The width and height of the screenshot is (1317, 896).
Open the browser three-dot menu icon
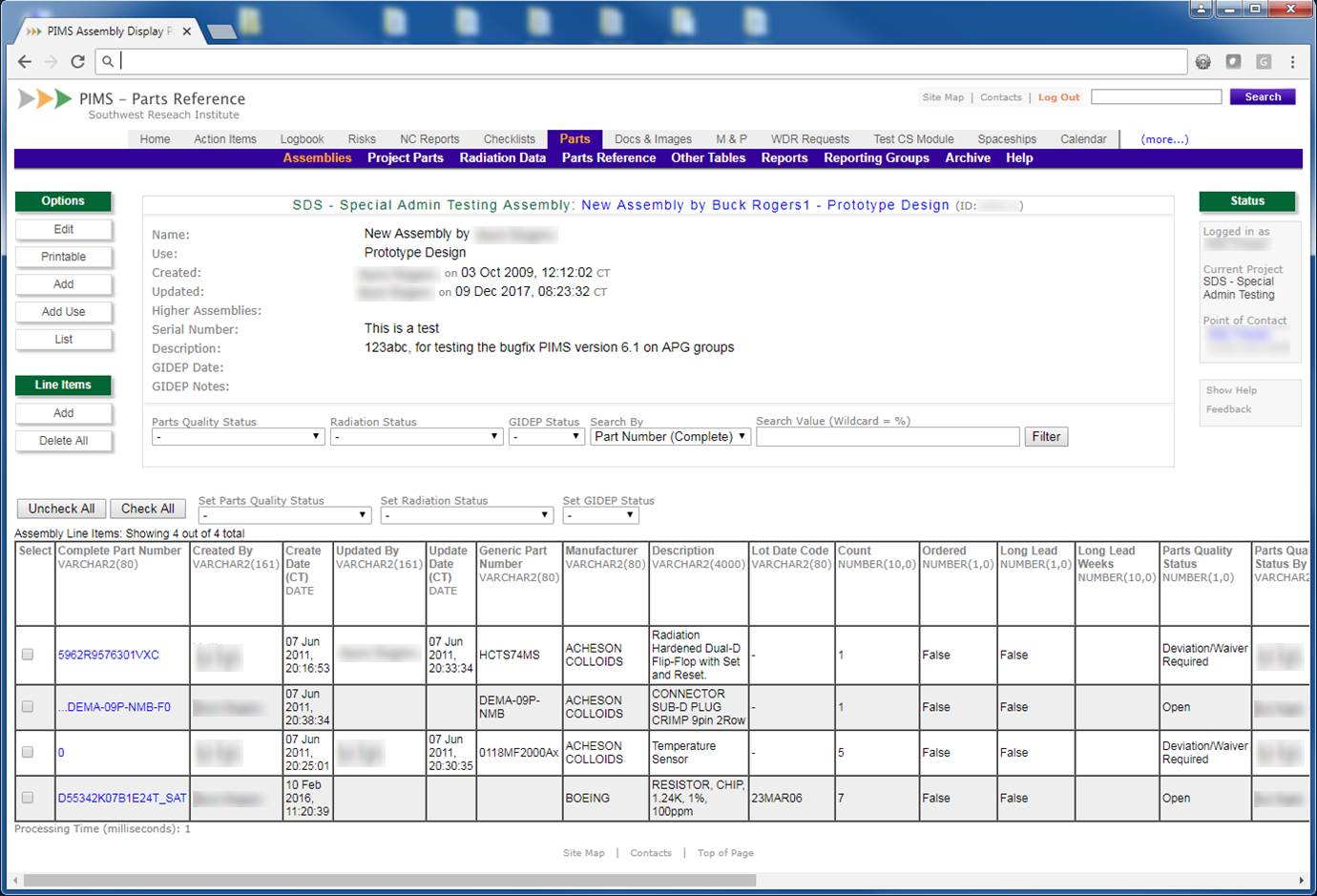tap(1292, 62)
